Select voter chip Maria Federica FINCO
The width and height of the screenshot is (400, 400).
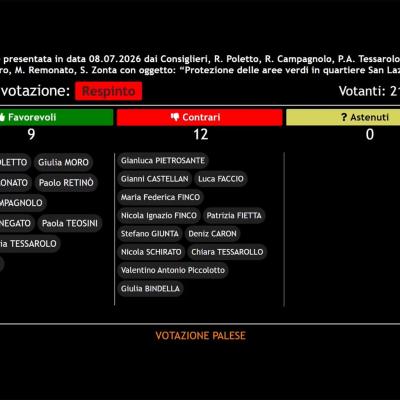tap(160, 197)
